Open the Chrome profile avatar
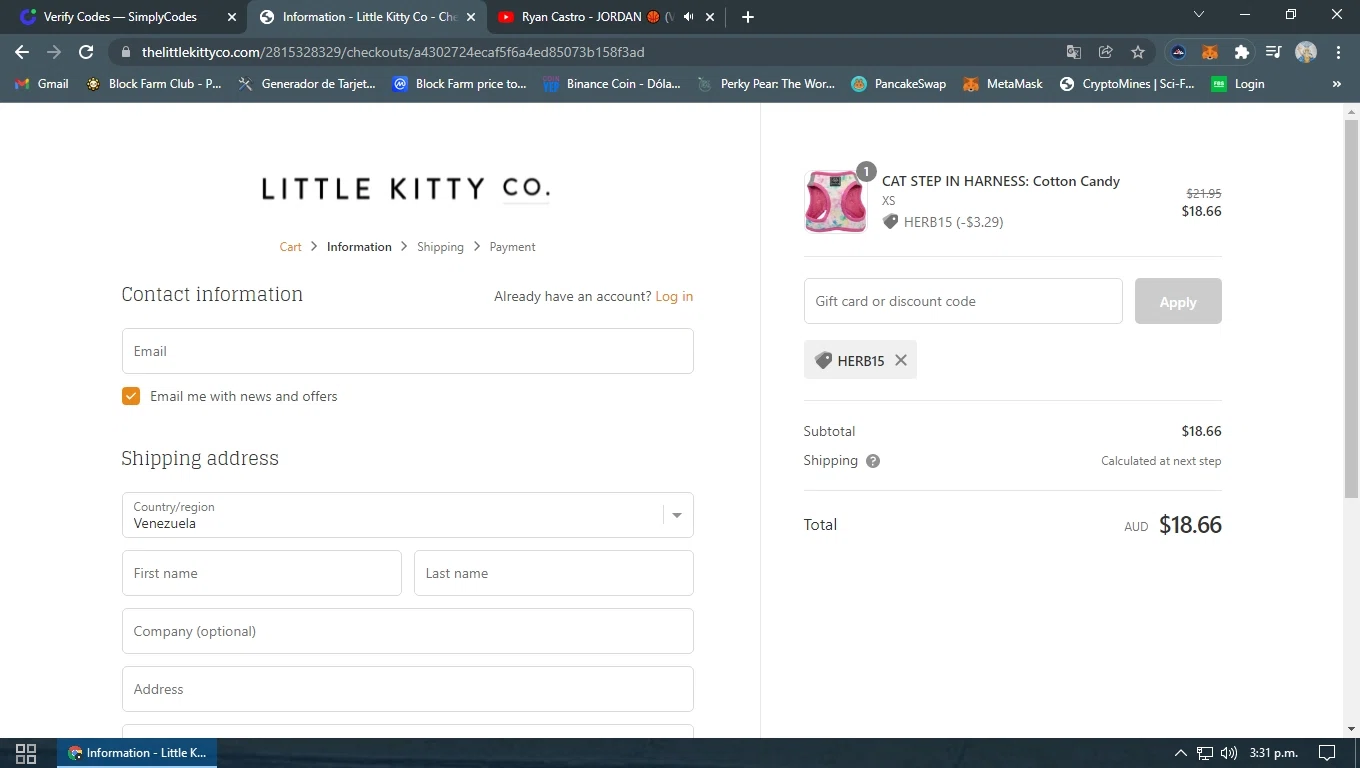Screen dimensions: 1360x768 coord(1306,52)
